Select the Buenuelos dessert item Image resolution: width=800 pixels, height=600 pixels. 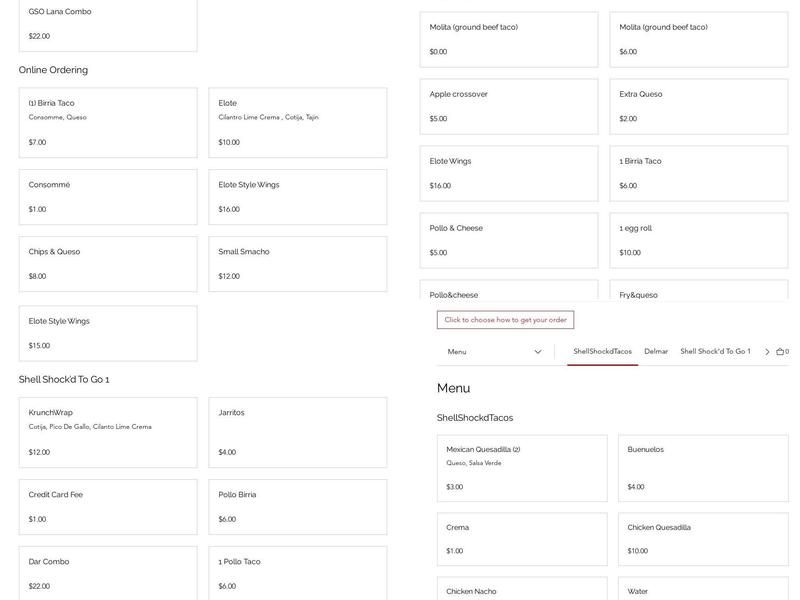[702, 468]
